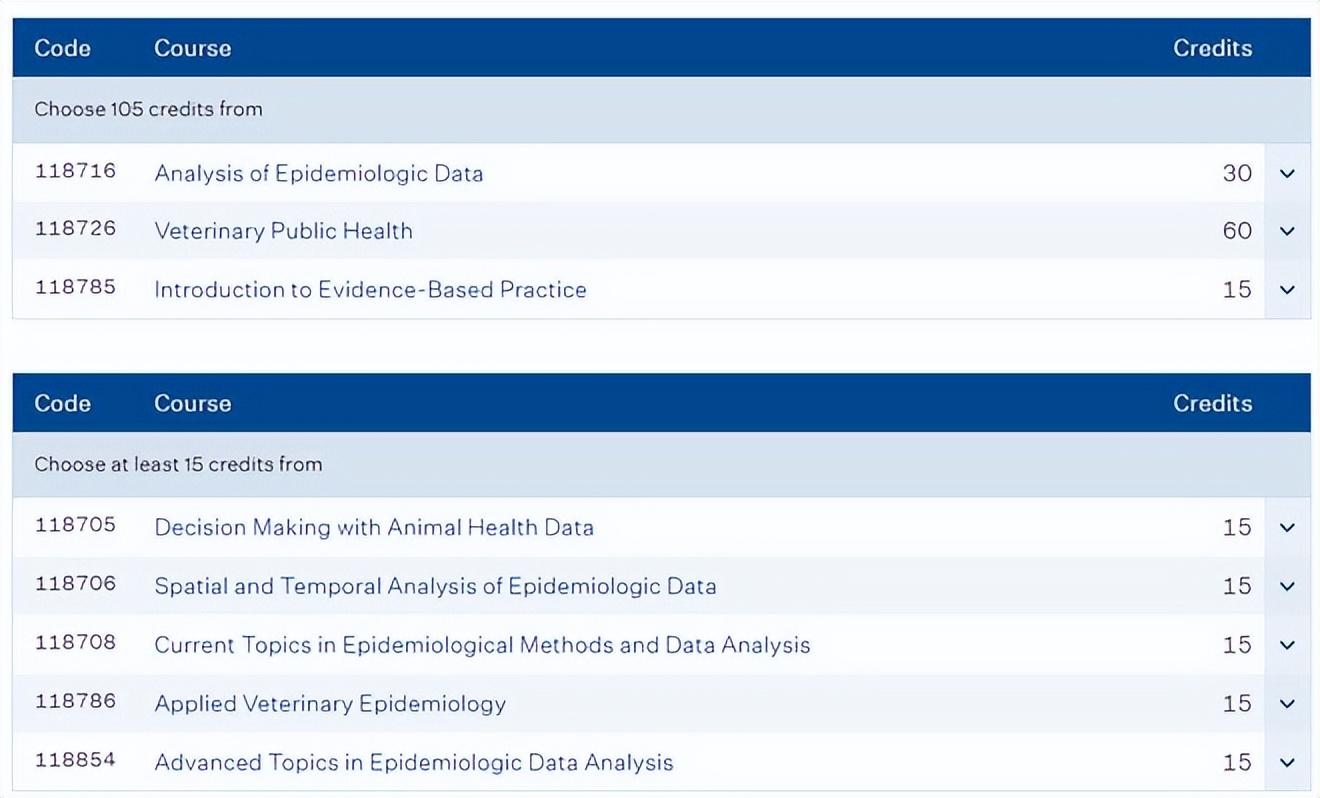Expand Applied Veterinary Epidemiology chevron
This screenshot has width=1320, height=798.
click(x=1287, y=703)
